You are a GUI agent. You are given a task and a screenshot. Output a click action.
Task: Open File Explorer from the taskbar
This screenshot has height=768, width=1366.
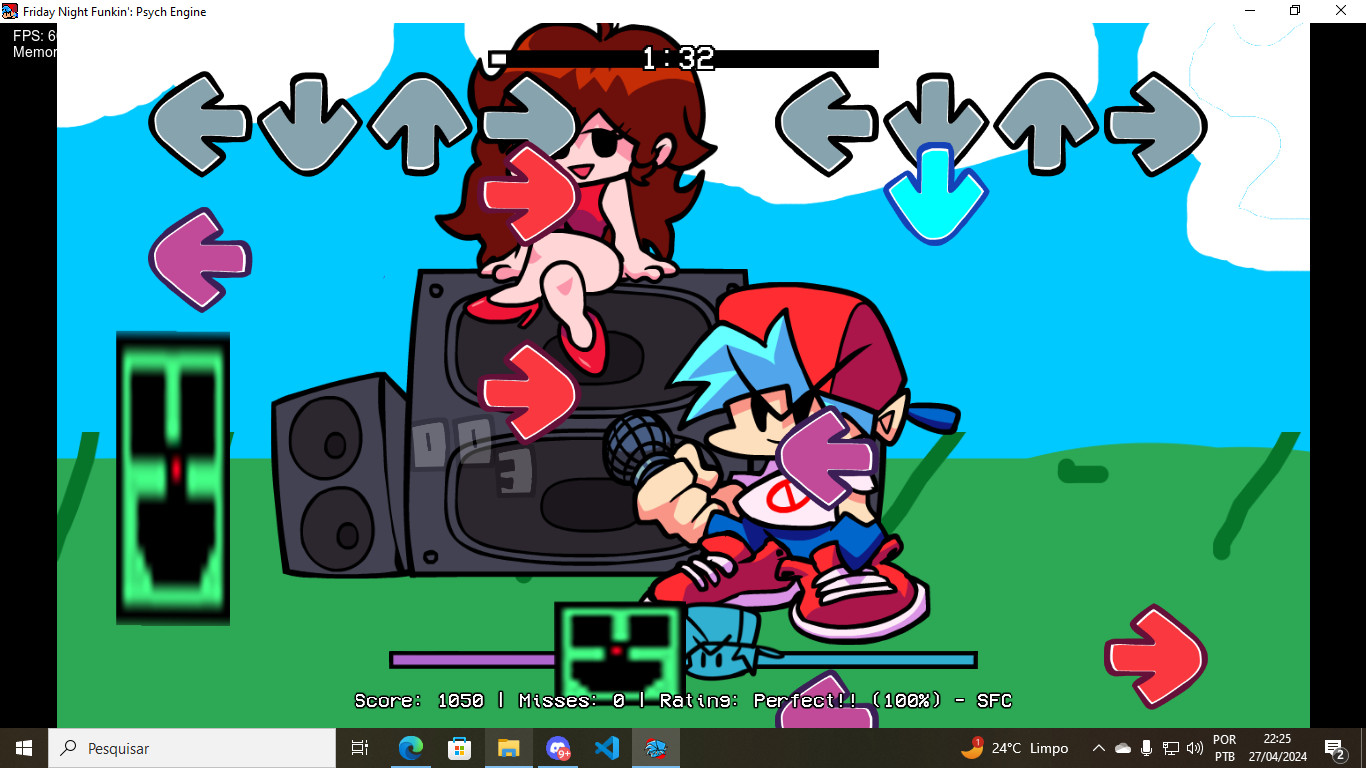(x=508, y=748)
